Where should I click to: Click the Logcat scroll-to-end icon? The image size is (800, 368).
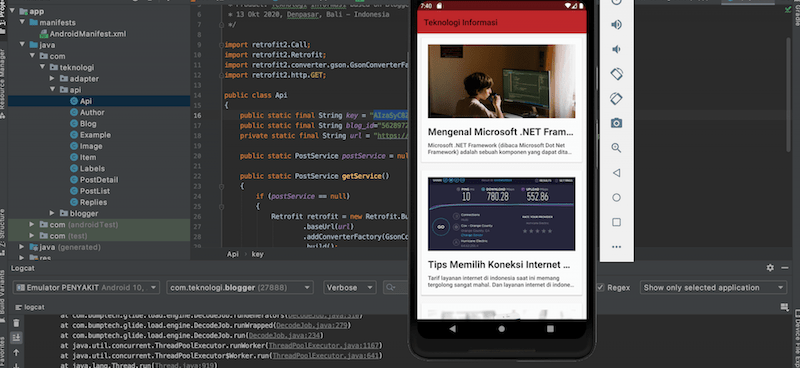[16, 337]
